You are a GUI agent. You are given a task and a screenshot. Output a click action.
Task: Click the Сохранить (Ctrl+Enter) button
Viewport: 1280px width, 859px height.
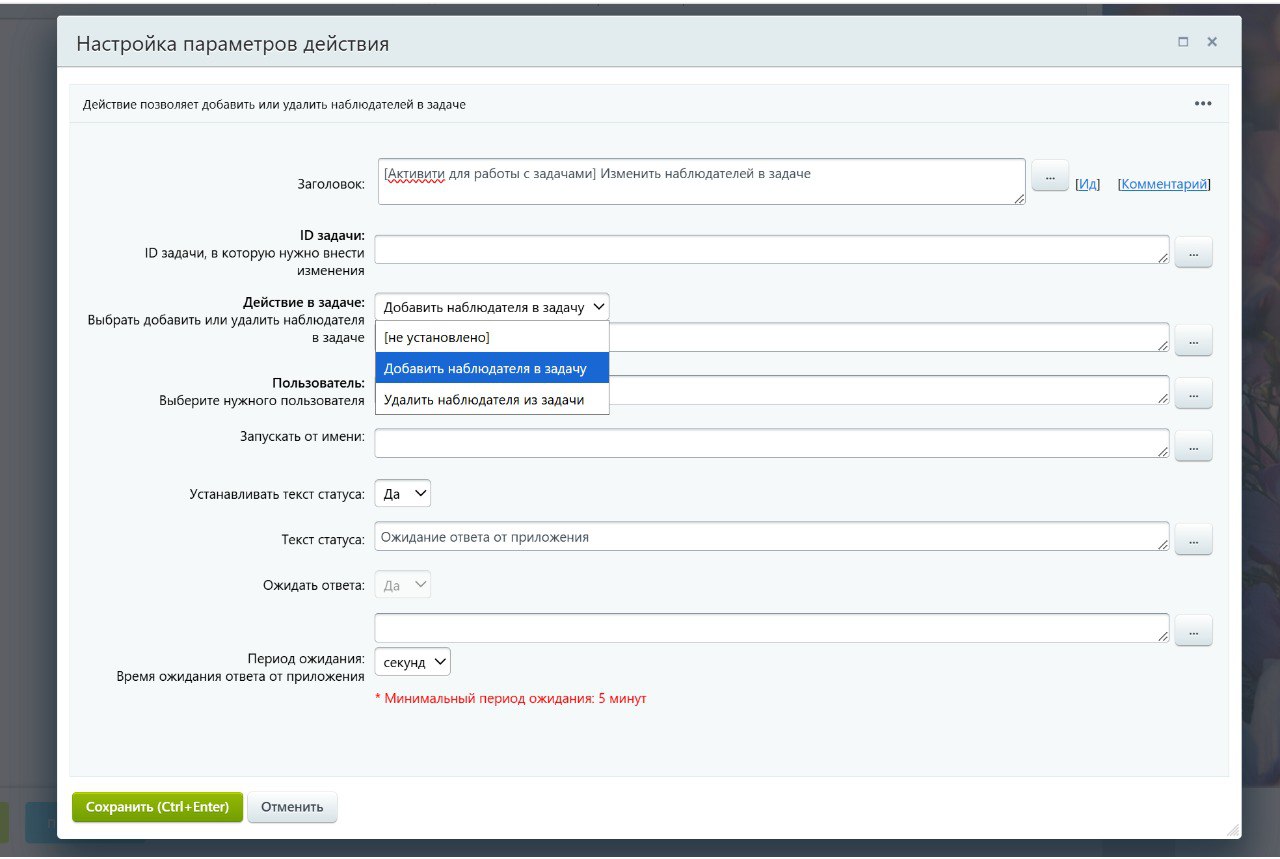(157, 807)
